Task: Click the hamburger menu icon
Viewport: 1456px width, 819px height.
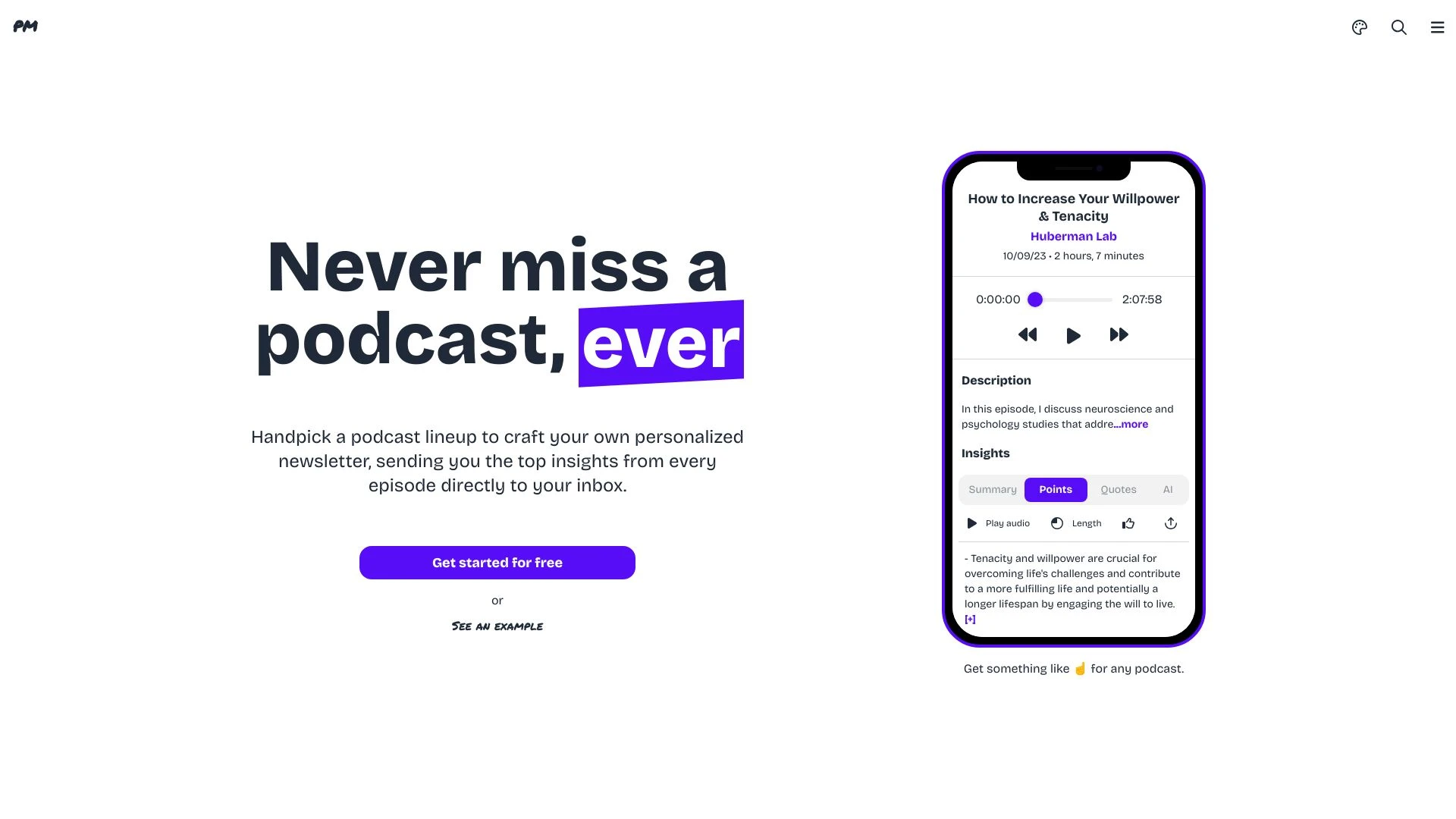Action: pos(1437,27)
